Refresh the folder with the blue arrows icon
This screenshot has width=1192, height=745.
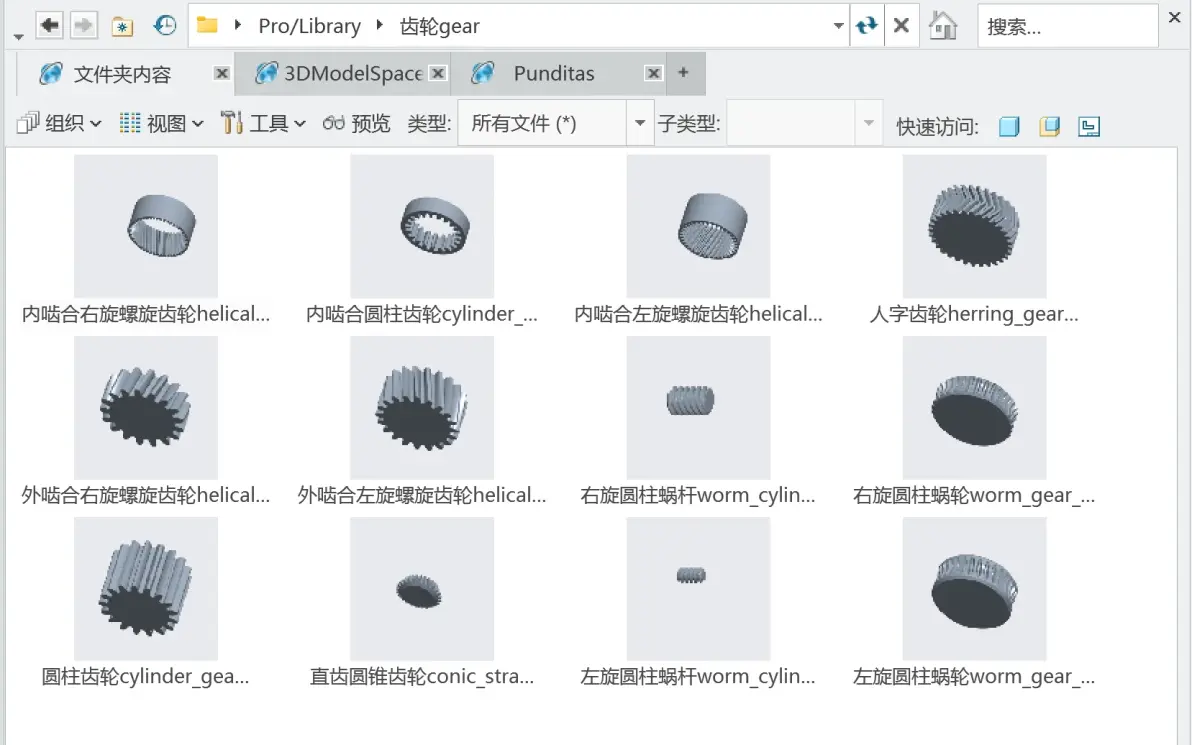coord(867,26)
